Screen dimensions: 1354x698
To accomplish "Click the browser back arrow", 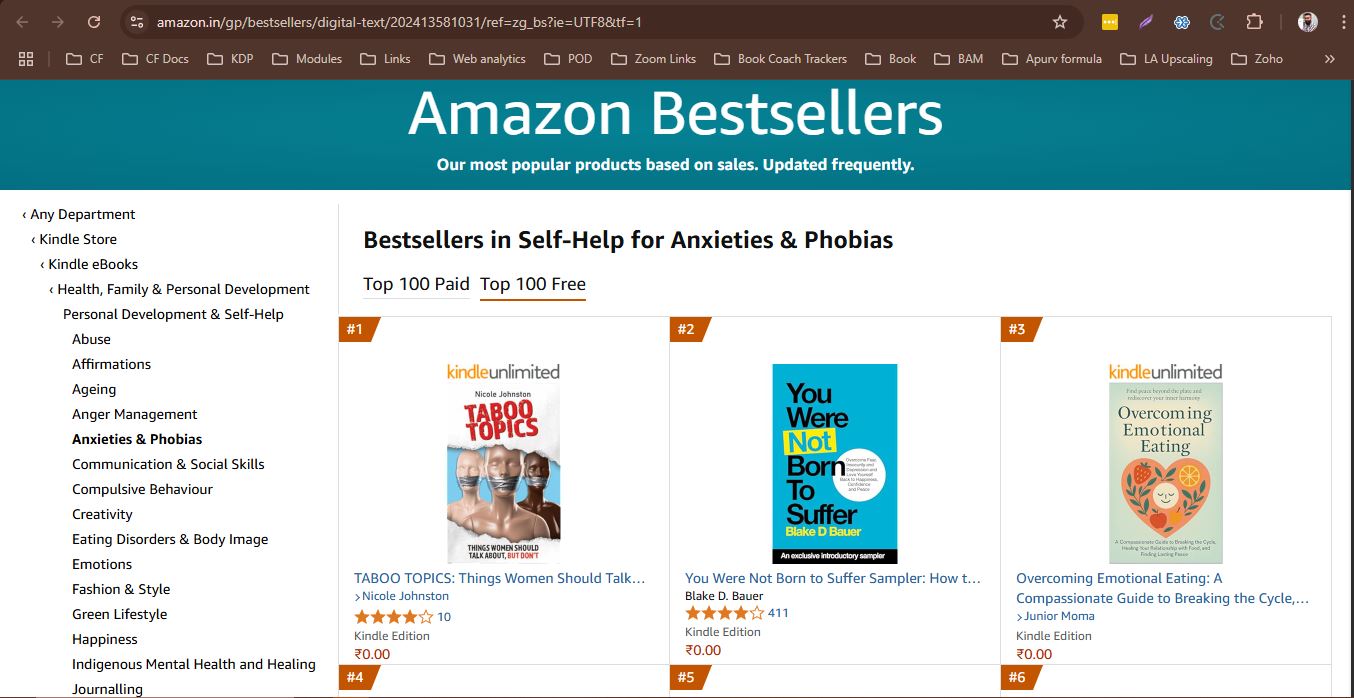I will click(24, 22).
